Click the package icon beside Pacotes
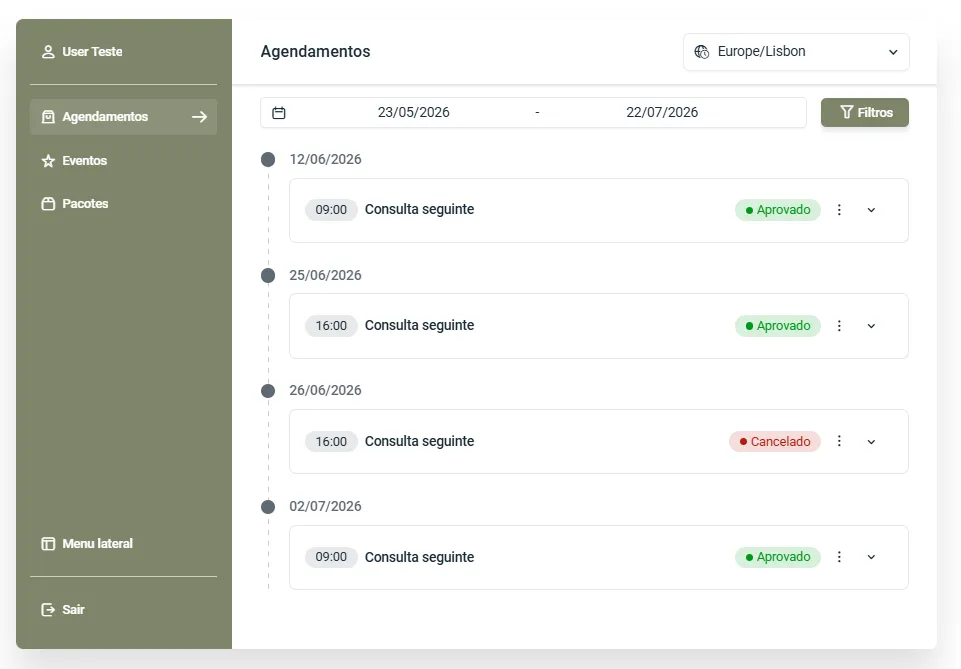 tap(48, 204)
